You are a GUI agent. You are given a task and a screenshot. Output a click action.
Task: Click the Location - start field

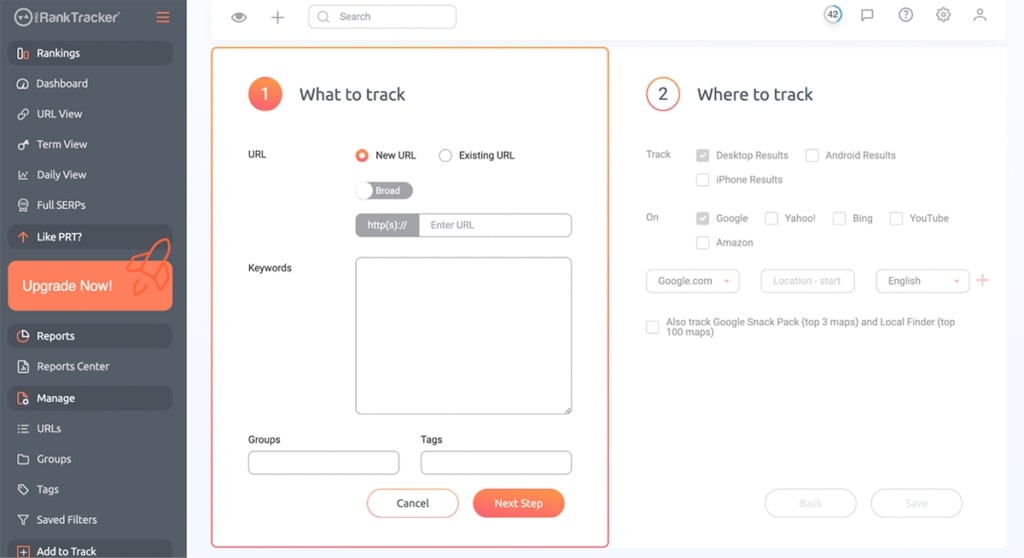pos(808,281)
